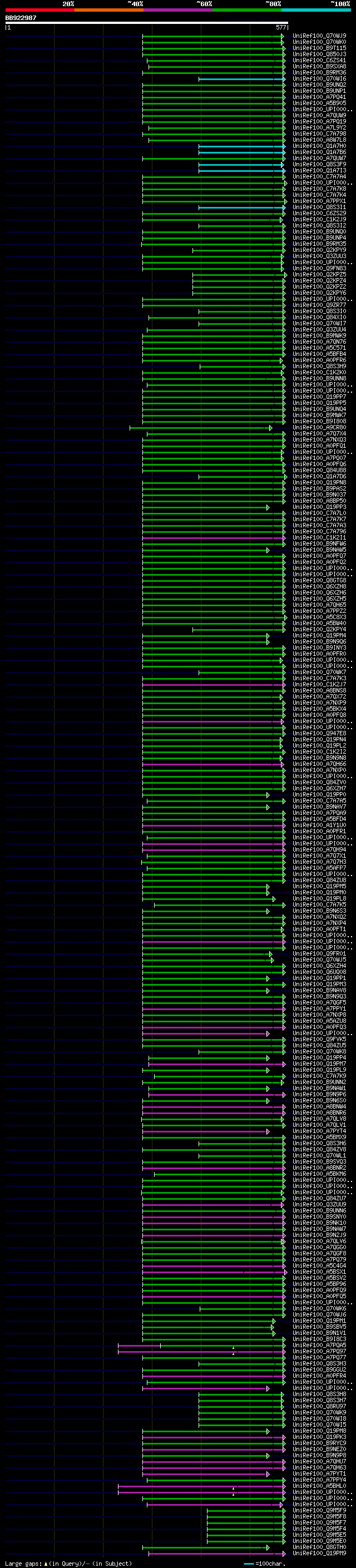Screen dimensions: 356x1568
Task: Open hit UniRef100_Q70WK0
Action: [319, 42]
